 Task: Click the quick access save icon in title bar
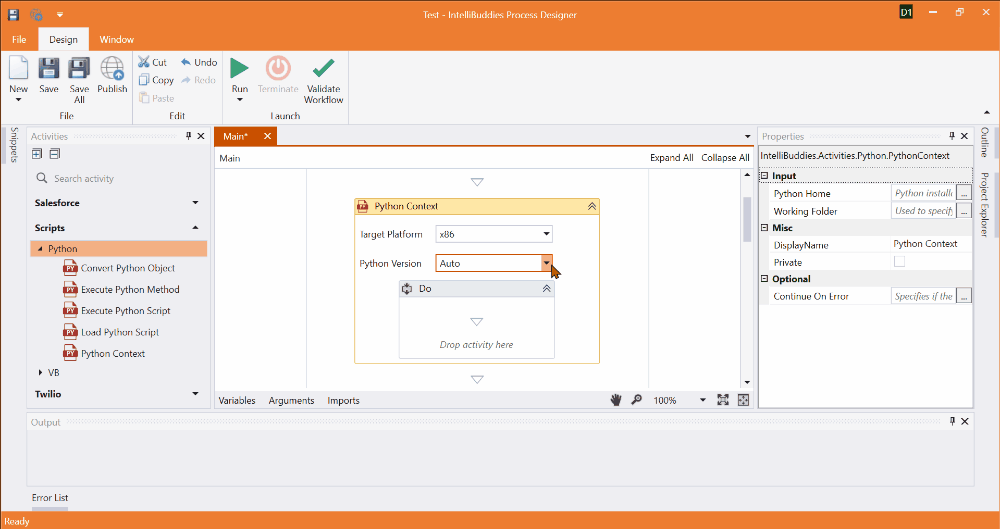(13, 14)
